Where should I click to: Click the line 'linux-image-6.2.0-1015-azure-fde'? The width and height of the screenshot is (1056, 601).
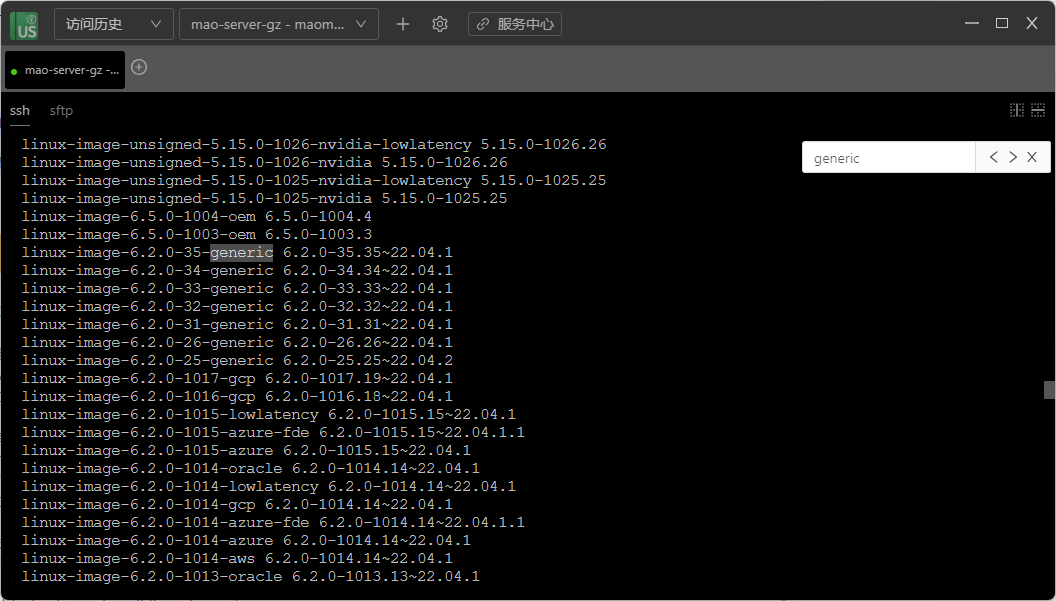click(x=273, y=433)
